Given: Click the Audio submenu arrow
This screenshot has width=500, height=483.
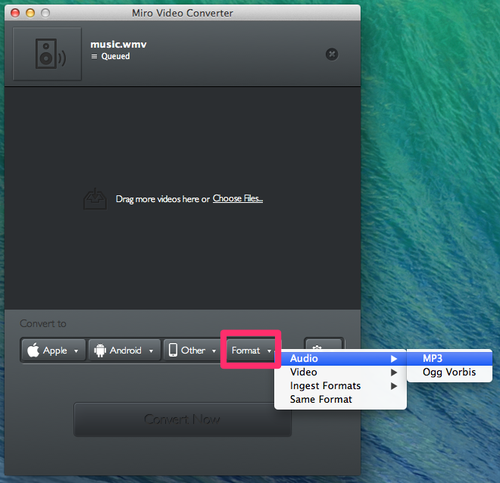Looking at the screenshot, I should pos(394,359).
